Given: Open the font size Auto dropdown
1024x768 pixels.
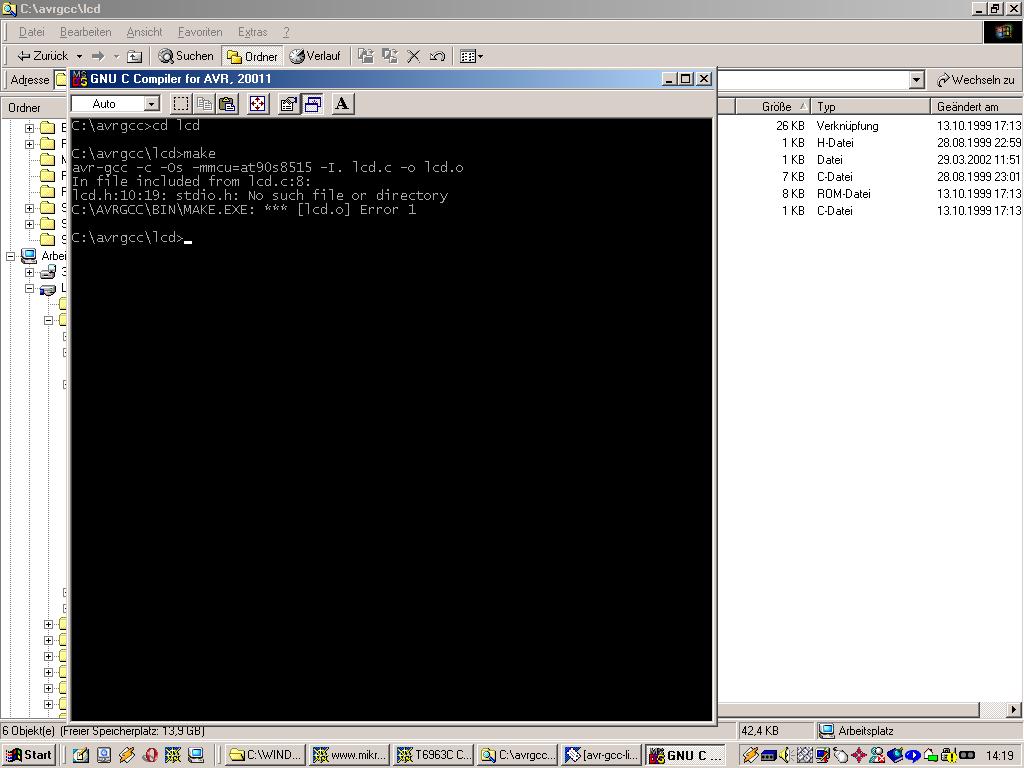Looking at the screenshot, I should 152,104.
